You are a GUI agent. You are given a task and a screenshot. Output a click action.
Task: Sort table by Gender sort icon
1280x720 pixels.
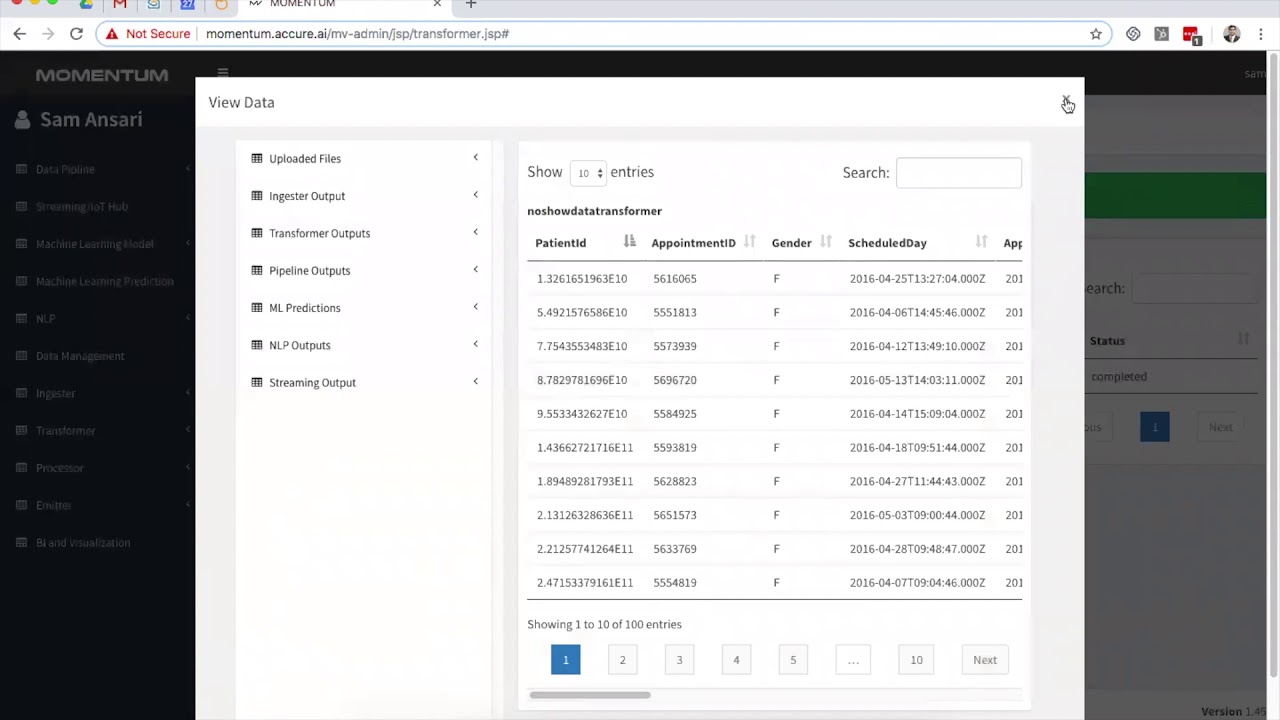(x=826, y=241)
